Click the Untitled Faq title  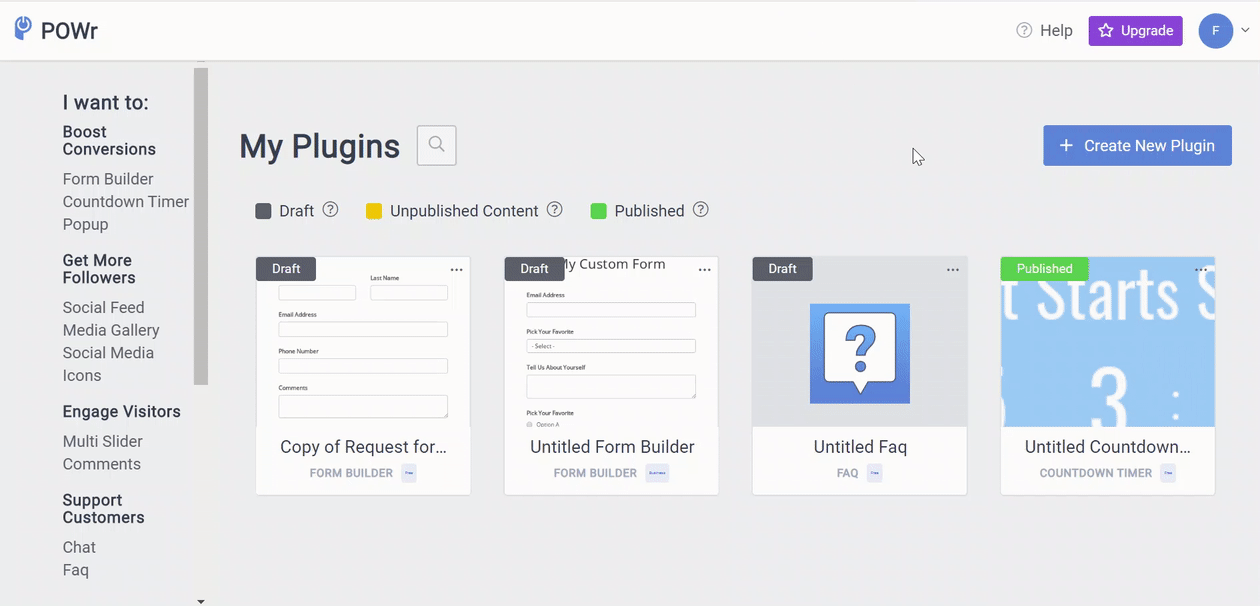[860, 447]
